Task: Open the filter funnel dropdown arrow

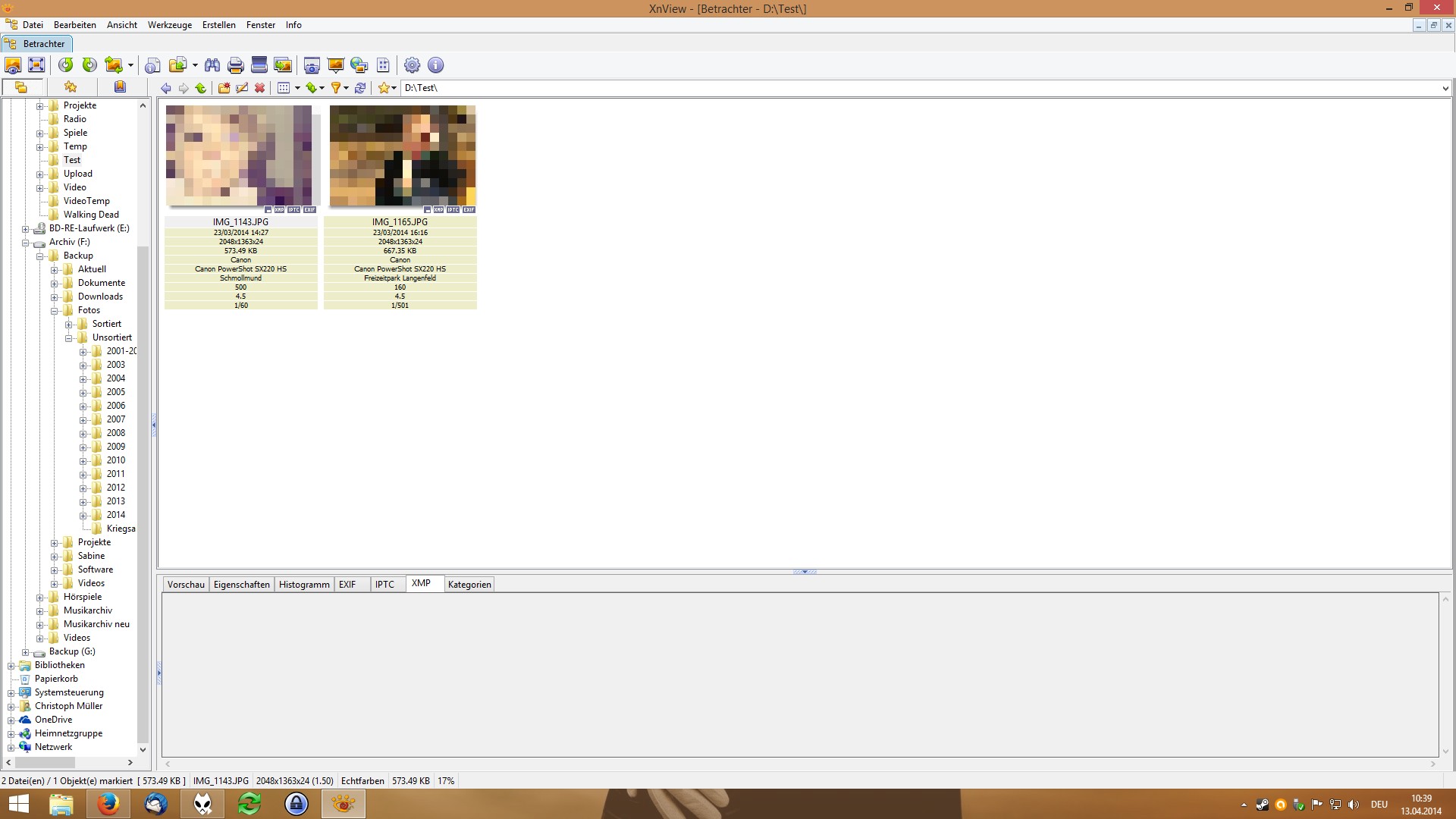Action: click(x=347, y=88)
